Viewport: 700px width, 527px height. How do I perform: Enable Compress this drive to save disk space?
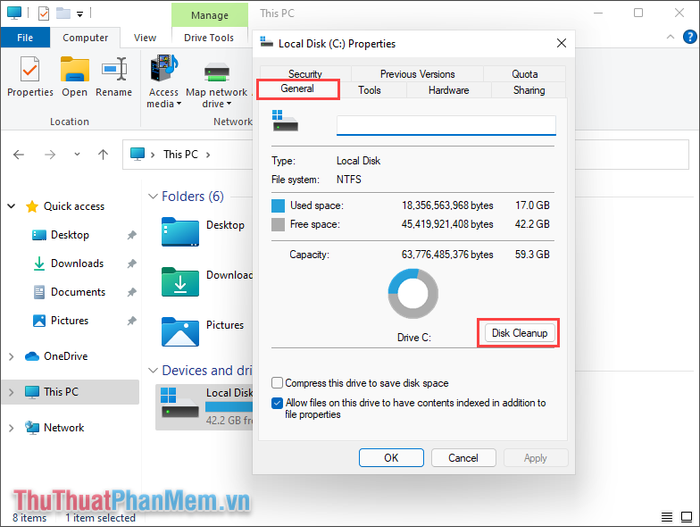[277, 383]
